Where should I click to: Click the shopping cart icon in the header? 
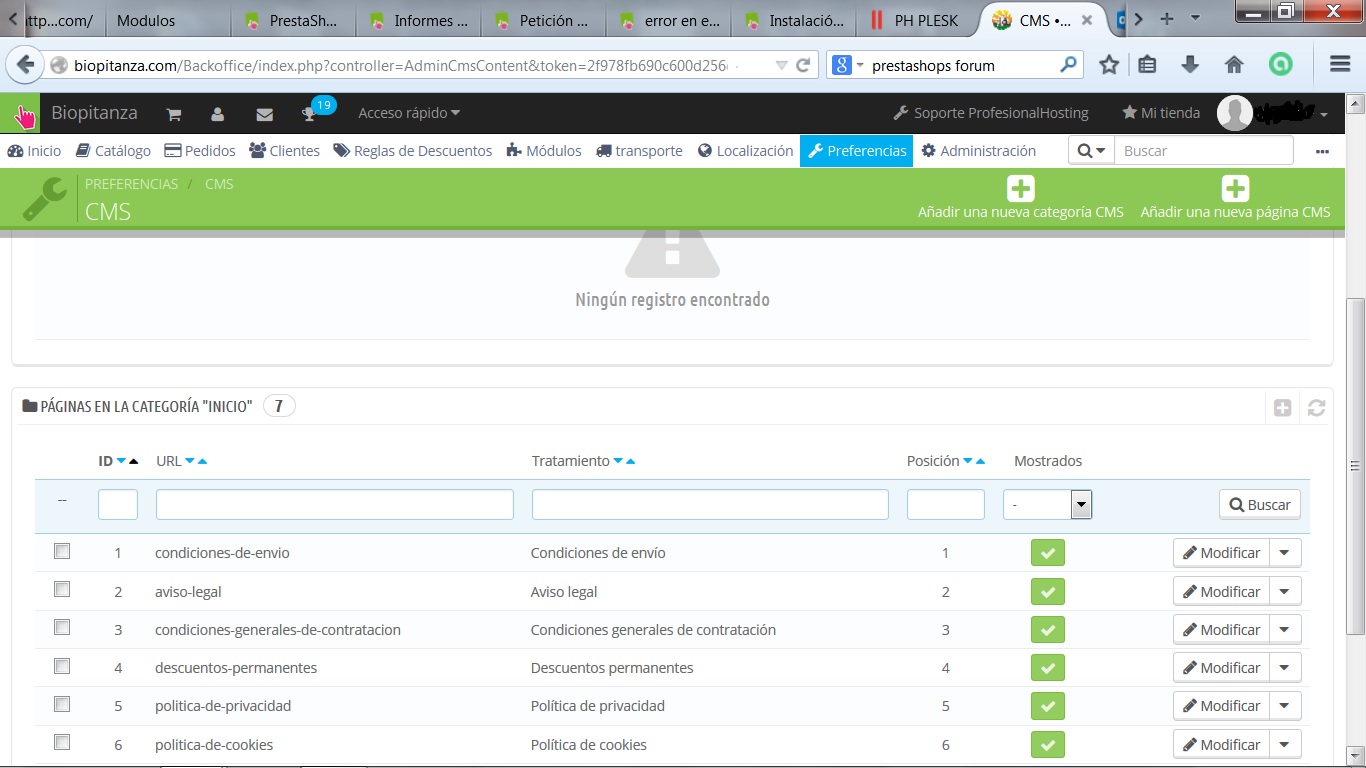[x=174, y=114]
